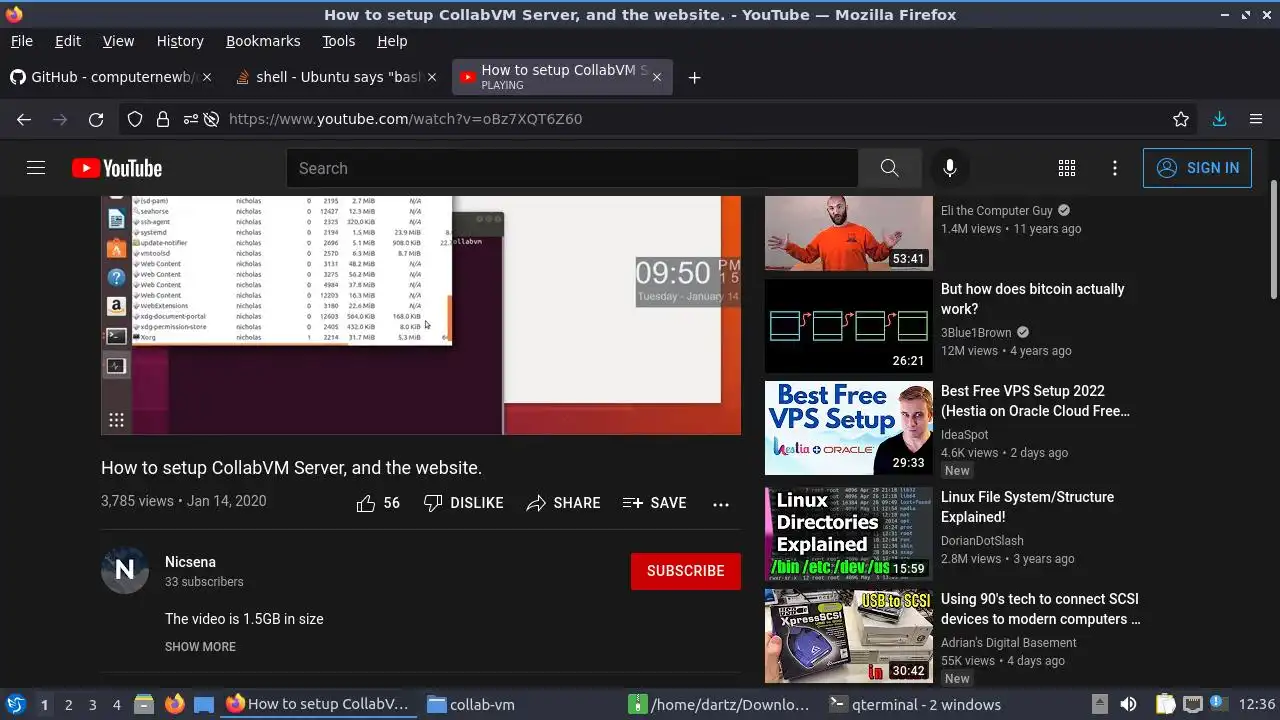Open the History menu
The height and width of the screenshot is (720, 1280).
pos(180,41)
